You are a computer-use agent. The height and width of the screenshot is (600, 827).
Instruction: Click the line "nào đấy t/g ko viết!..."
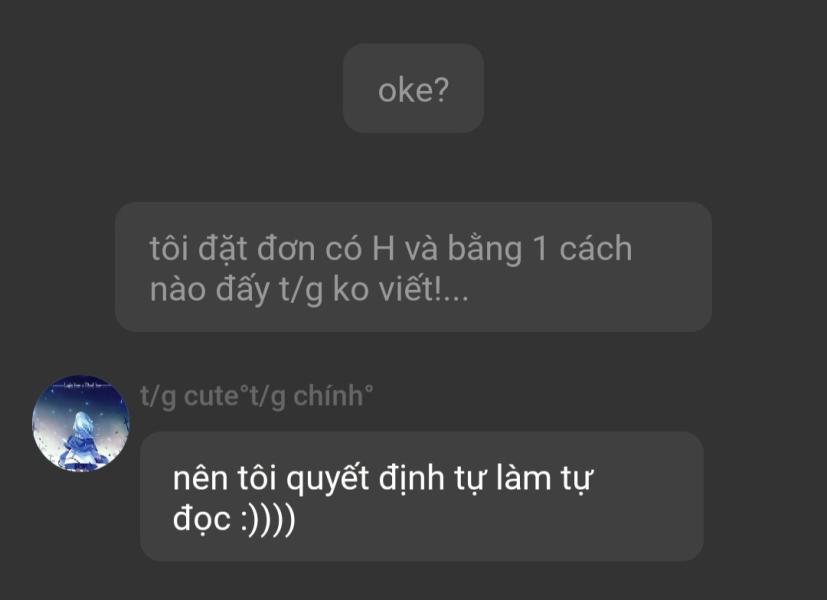[x=309, y=289]
